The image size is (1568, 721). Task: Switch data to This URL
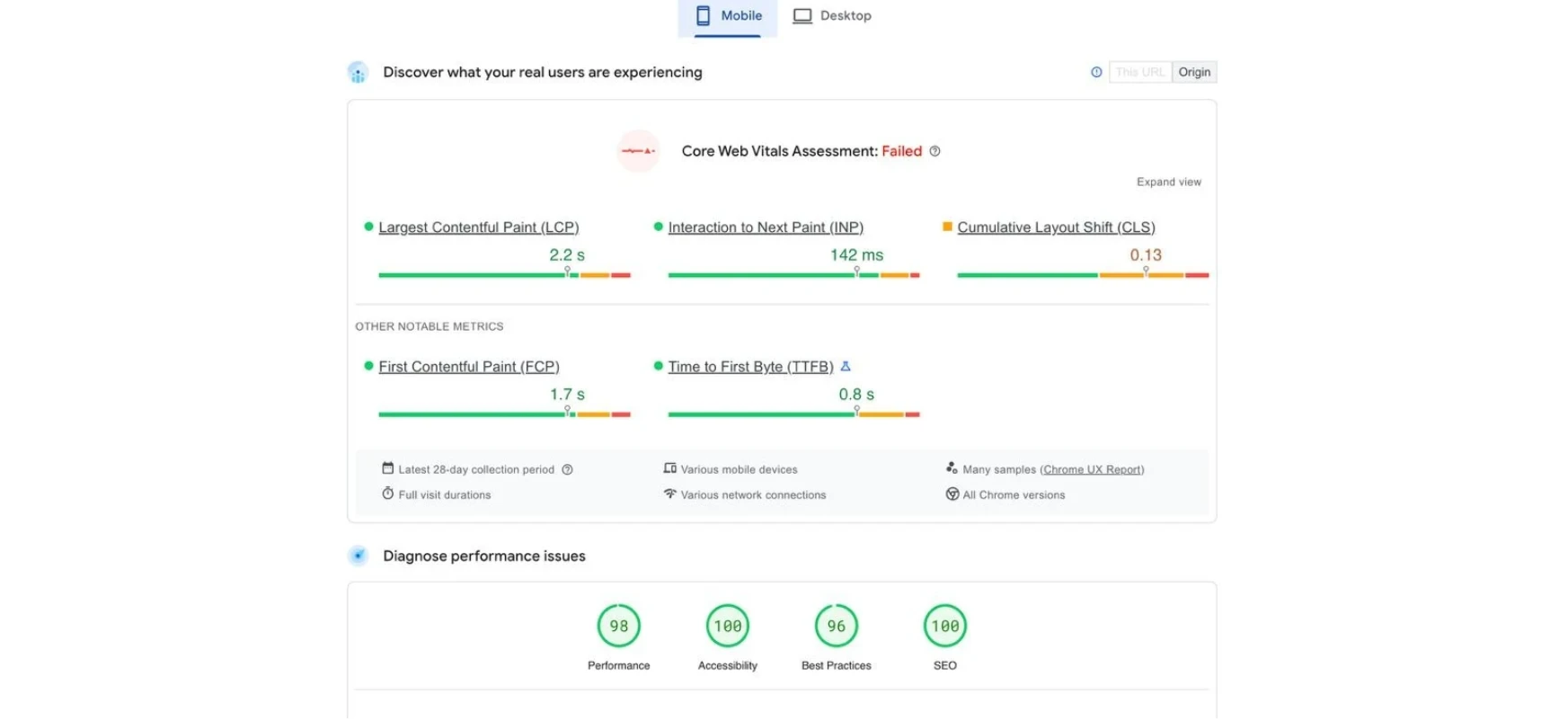(x=1139, y=72)
